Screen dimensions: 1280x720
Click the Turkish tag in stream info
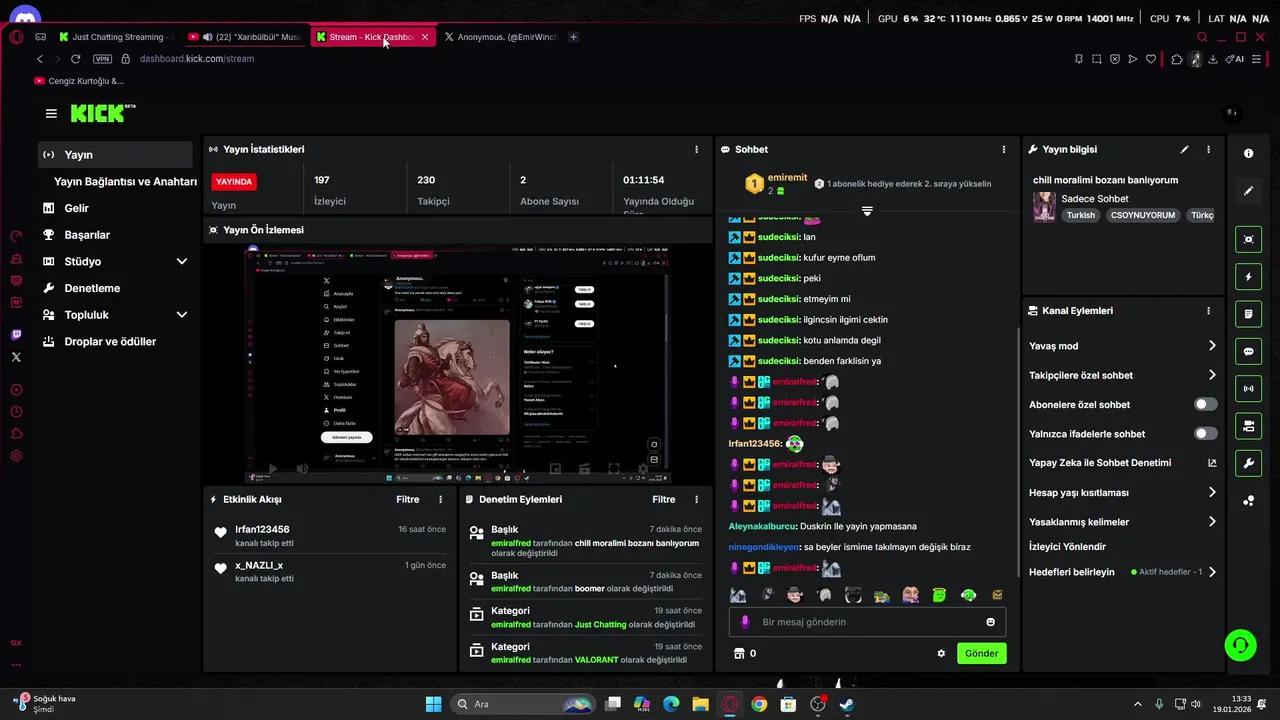coord(1080,215)
